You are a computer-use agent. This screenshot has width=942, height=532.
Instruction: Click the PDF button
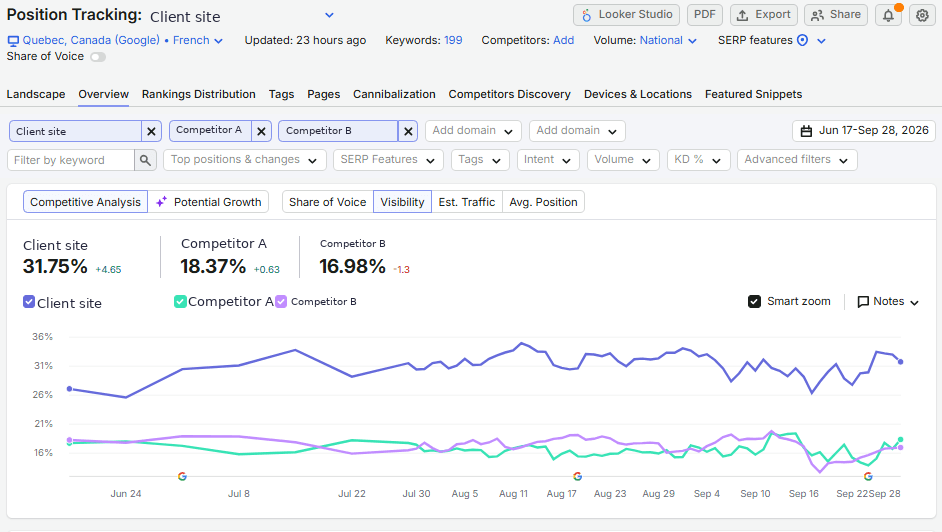point(705,15)
